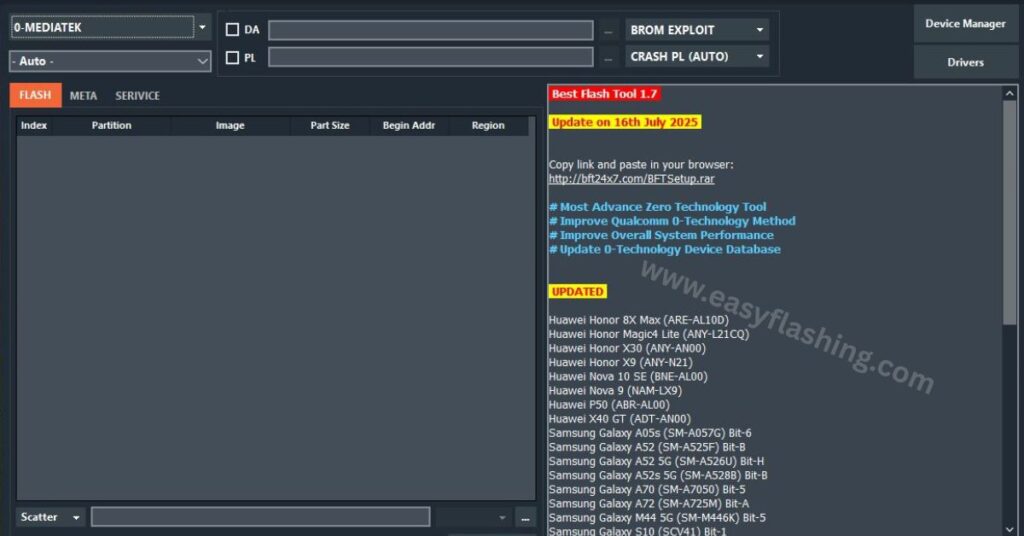Click 'Samsung Galaxy A52 5G (SM-A526U) Bit-H' entry
This screenshot has width=1024, height=536.
click(656, 462)
